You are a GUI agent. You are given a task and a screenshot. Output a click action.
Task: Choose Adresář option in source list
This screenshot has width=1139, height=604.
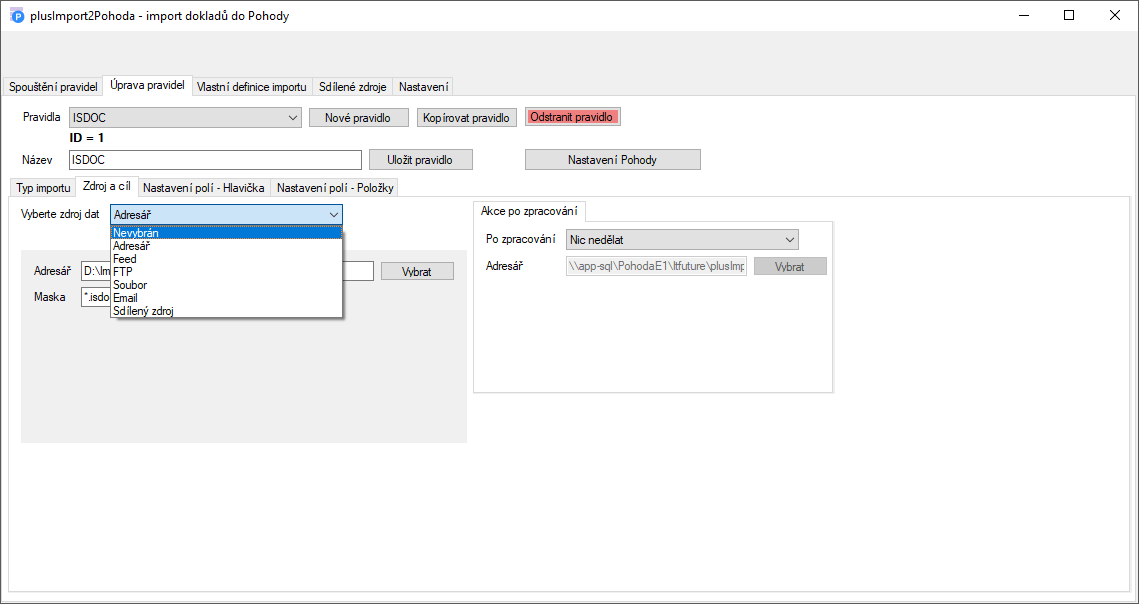point(226,246)
